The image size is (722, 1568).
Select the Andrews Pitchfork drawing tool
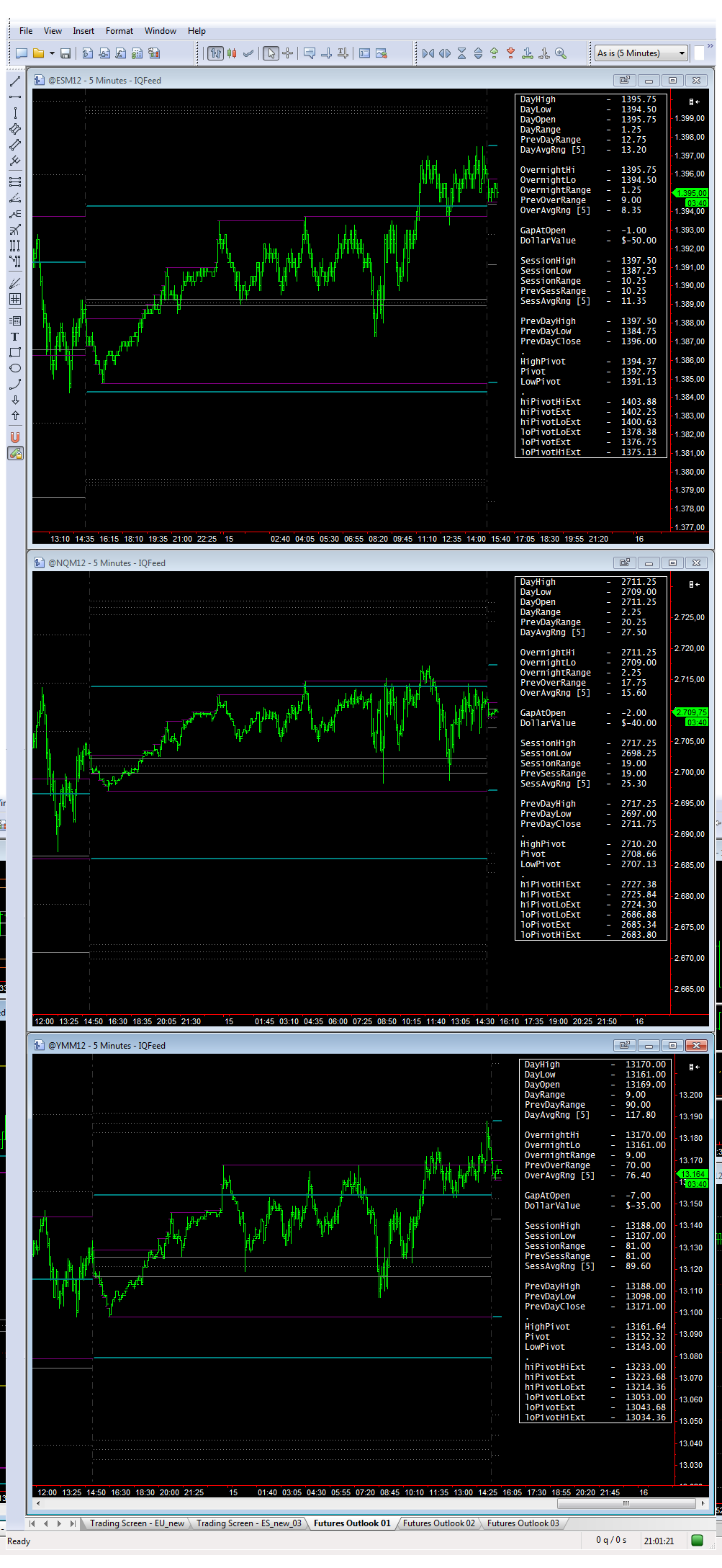coord(14,161)
